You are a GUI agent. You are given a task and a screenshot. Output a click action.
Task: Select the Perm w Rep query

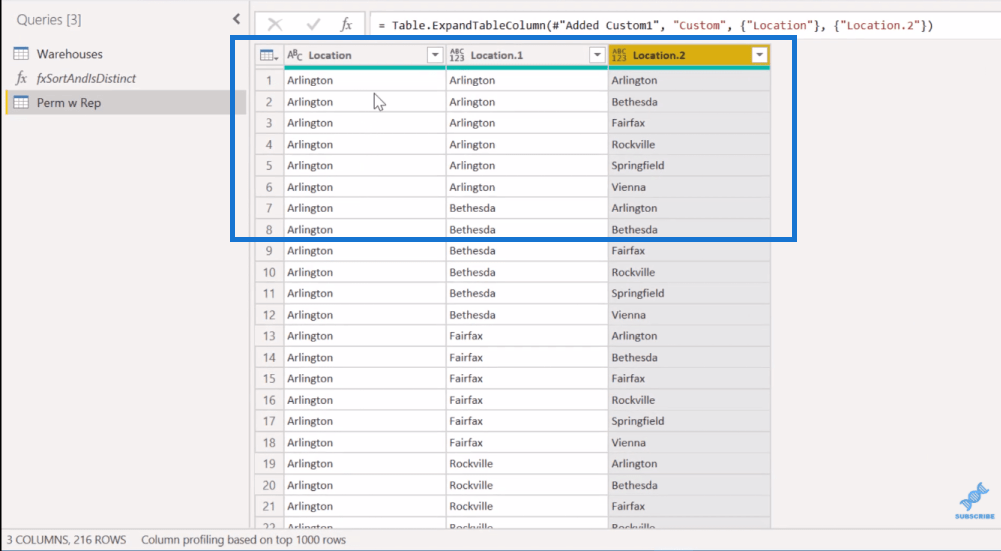(68, 103)
